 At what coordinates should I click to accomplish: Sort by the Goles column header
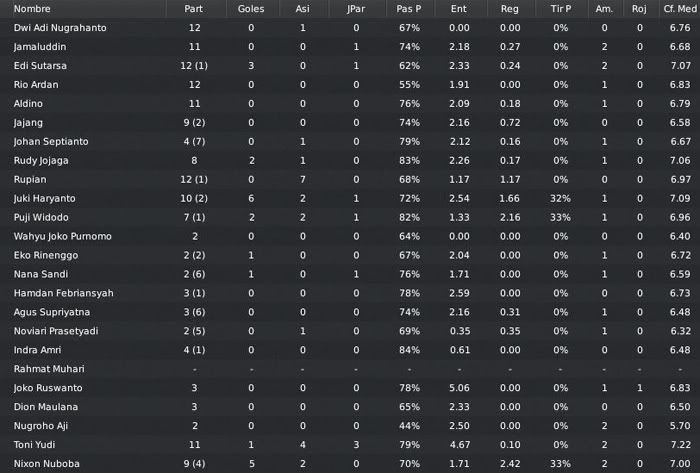coord(251,9)
